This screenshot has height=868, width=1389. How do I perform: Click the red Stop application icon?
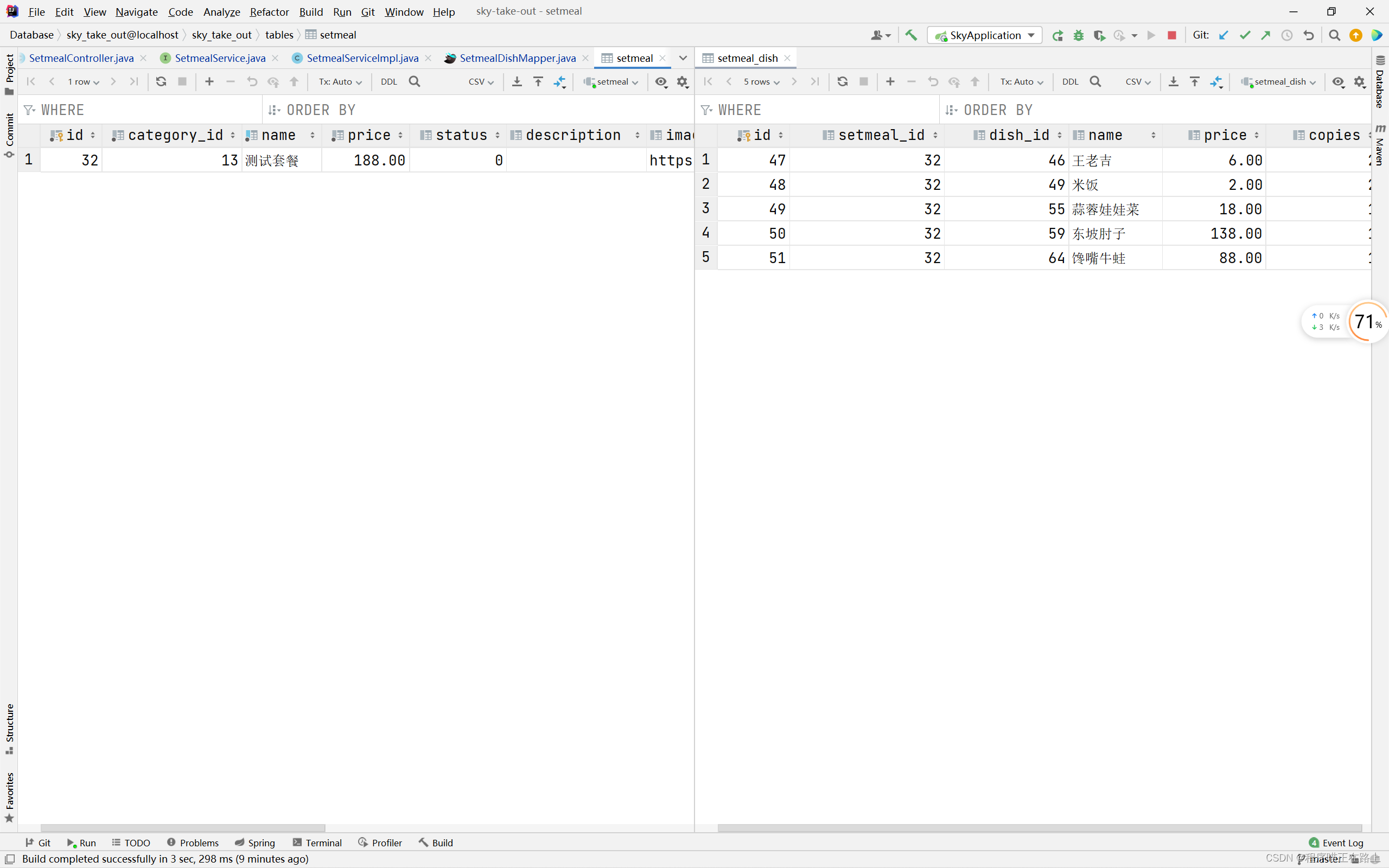(1171, 35)
